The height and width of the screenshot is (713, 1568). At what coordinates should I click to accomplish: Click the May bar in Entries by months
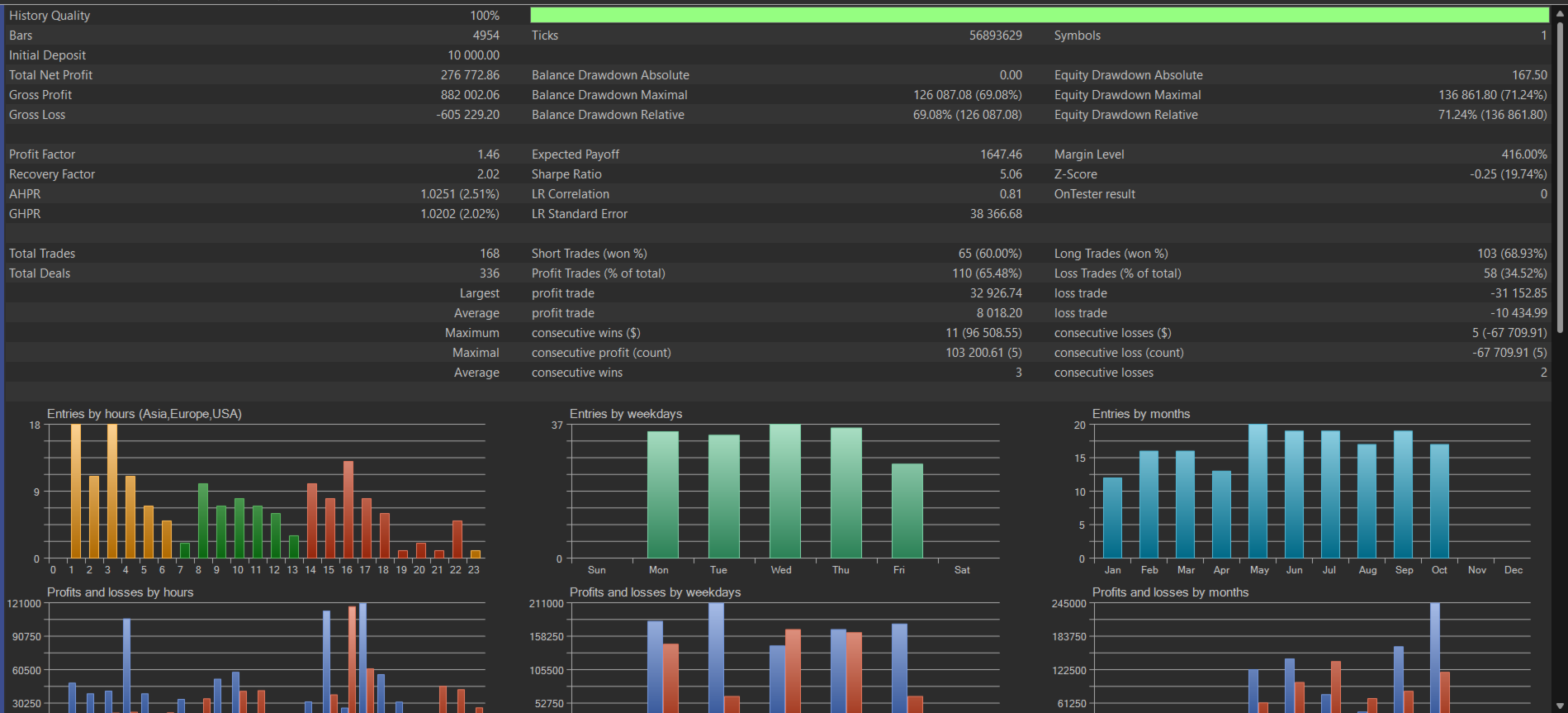click(1258, 492)
